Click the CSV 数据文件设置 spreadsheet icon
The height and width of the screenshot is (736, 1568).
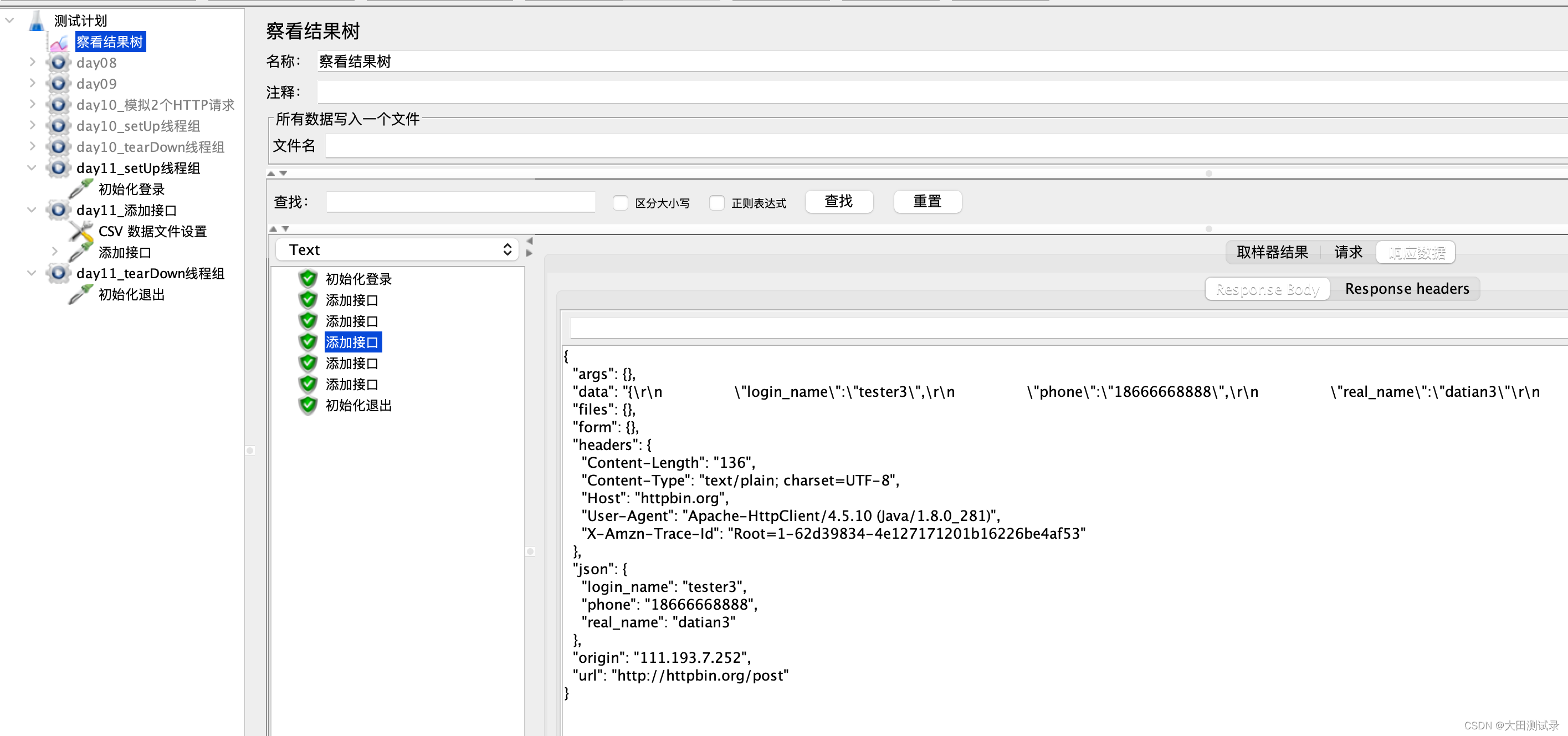coord(80,231)
